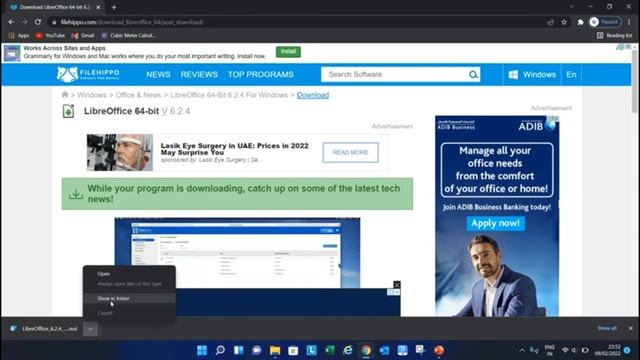Open the tech news video thumbnail
640x360 pixels.
(237, 253)
